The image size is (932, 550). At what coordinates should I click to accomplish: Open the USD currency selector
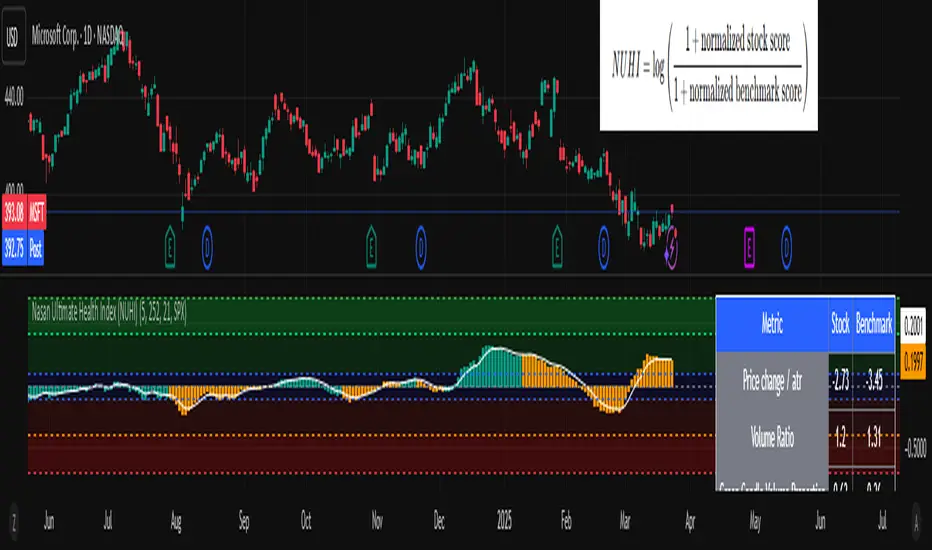[x=13, y=37]
